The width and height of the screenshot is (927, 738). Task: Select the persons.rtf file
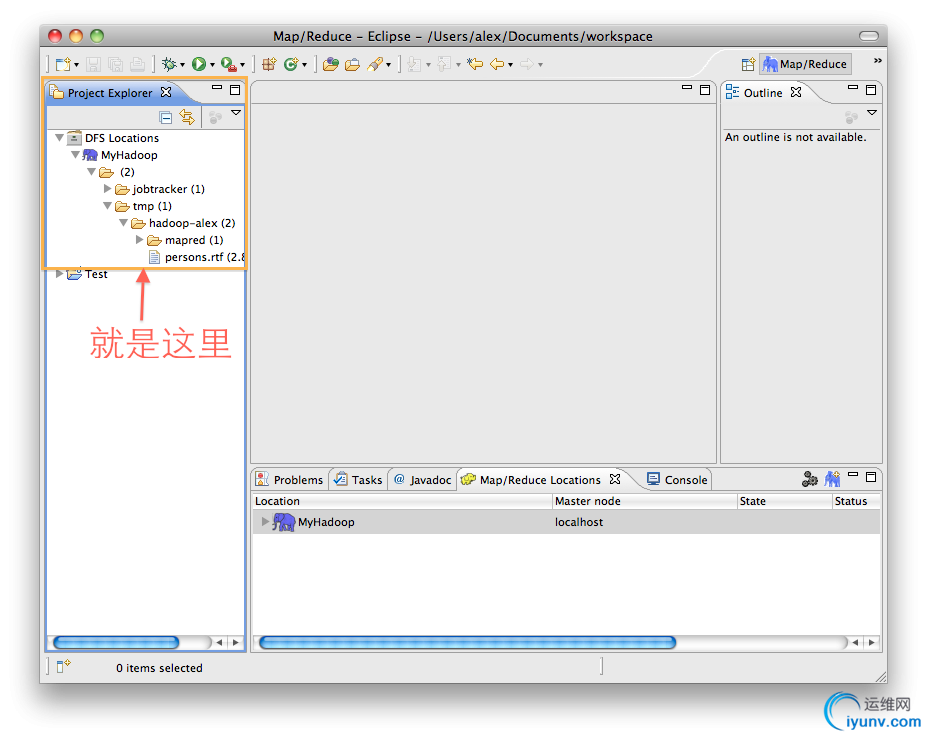(197, 257)
